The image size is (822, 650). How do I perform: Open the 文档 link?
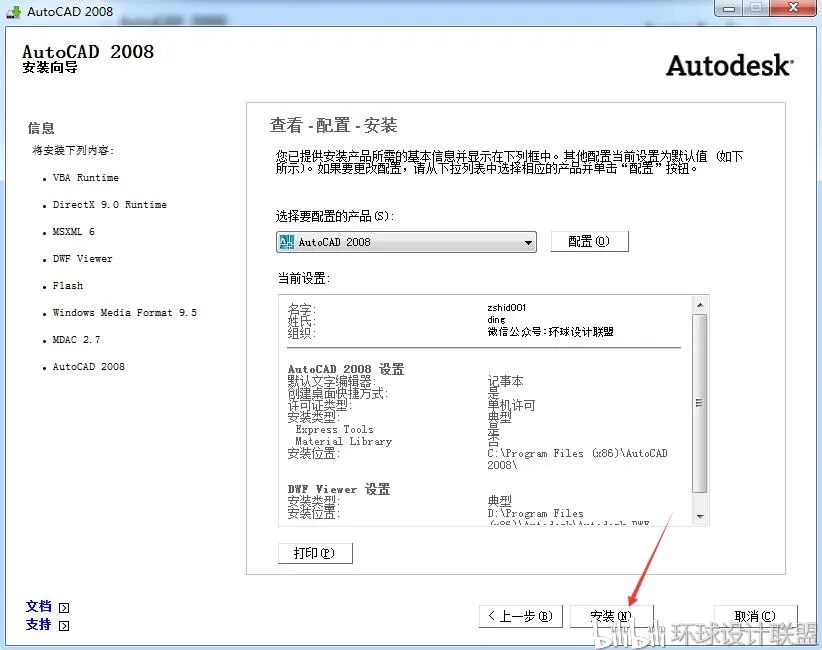click(x=39, y=606)
